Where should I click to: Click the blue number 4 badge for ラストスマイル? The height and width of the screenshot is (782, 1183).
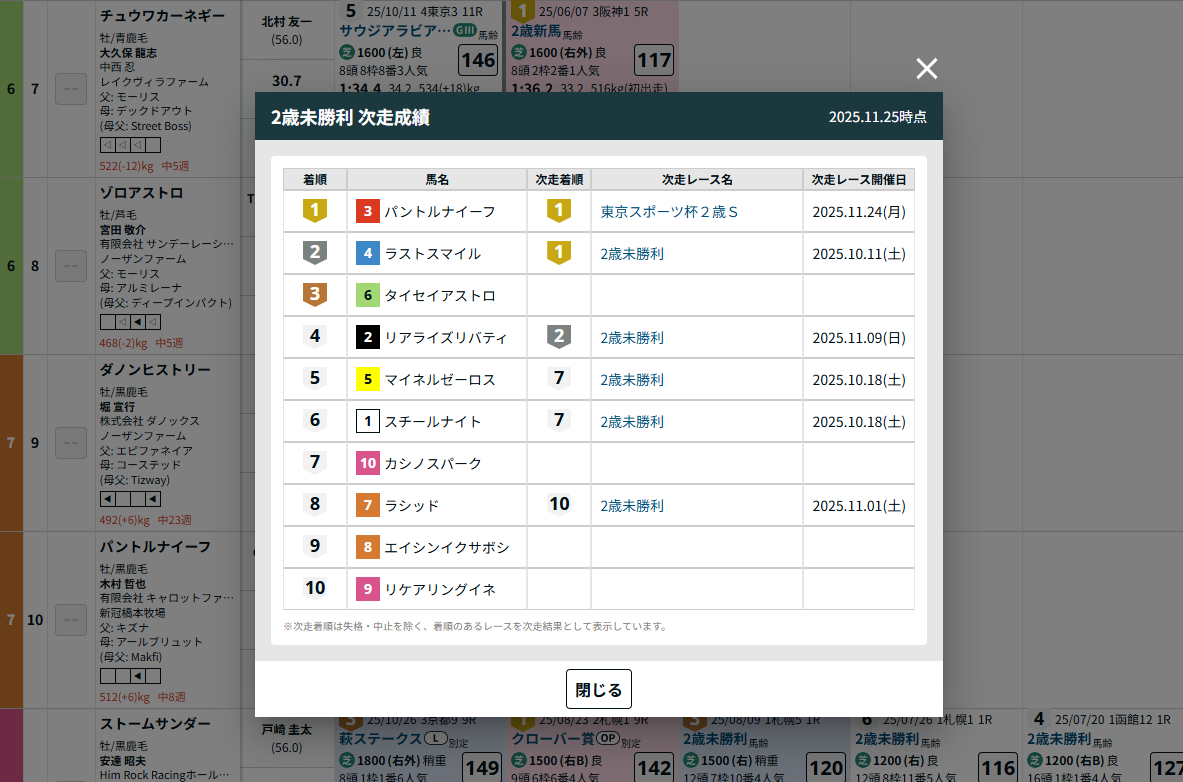[x=368, y=254]
